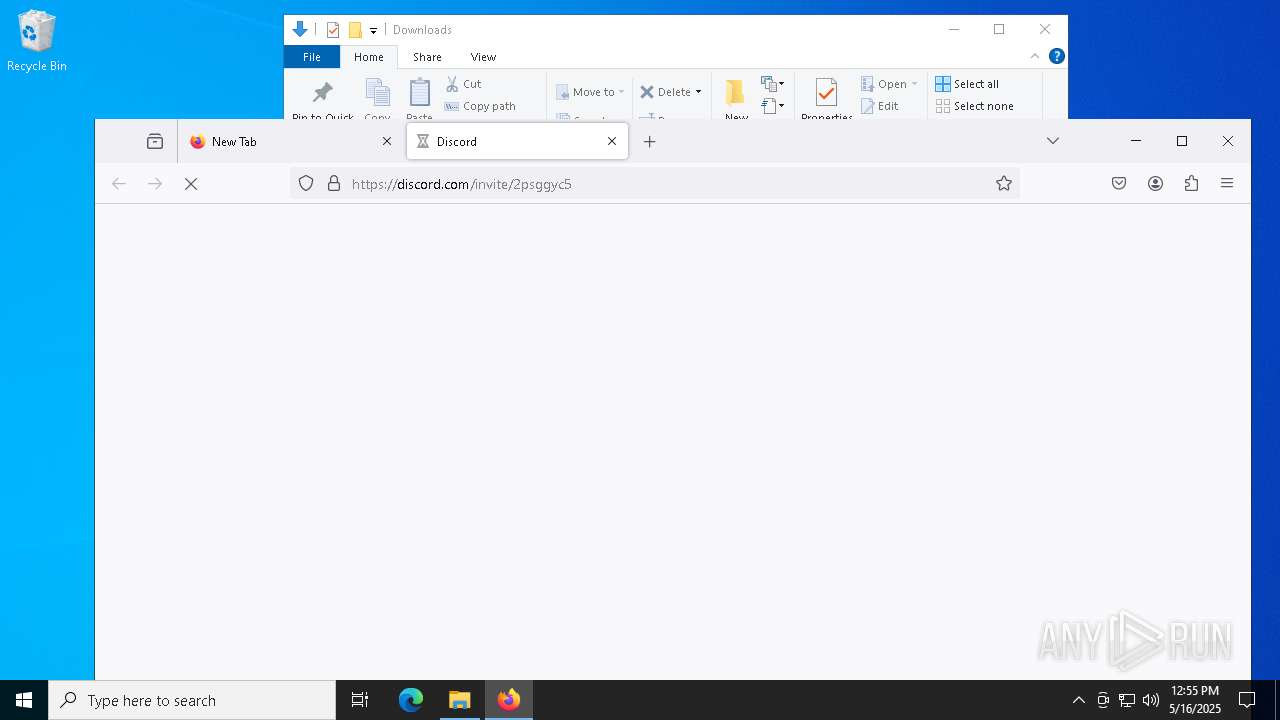Open network status in system tray
Viewport: 1280px width, 720px height.
[1127, 700]
